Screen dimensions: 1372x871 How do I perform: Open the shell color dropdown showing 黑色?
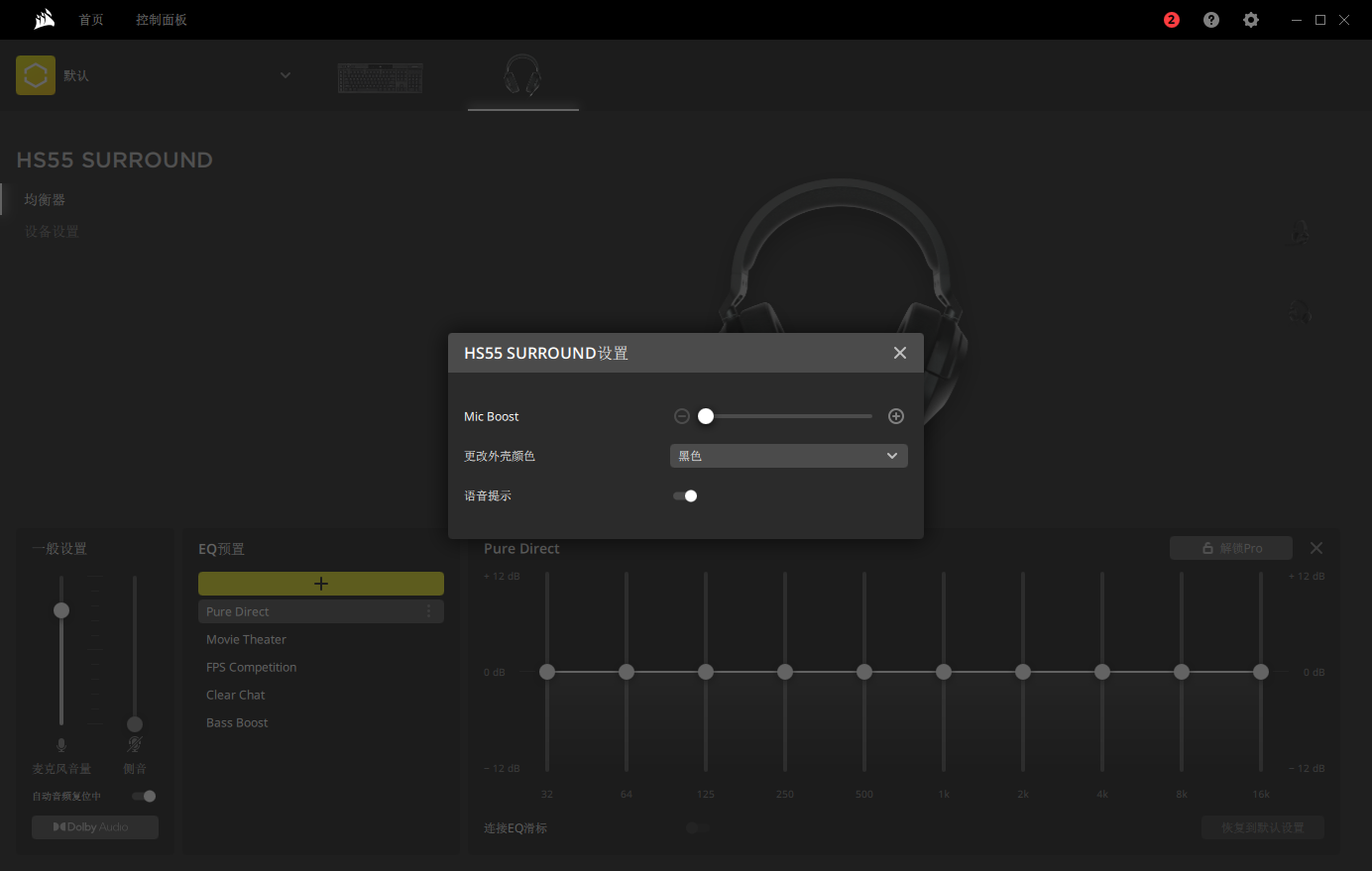pos(789,456)
